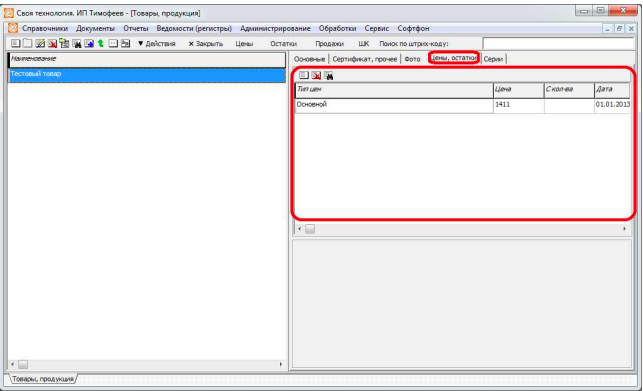Switch to the Сертификат, прочее tab
This screenshot has height=391, width=643.
365,59
